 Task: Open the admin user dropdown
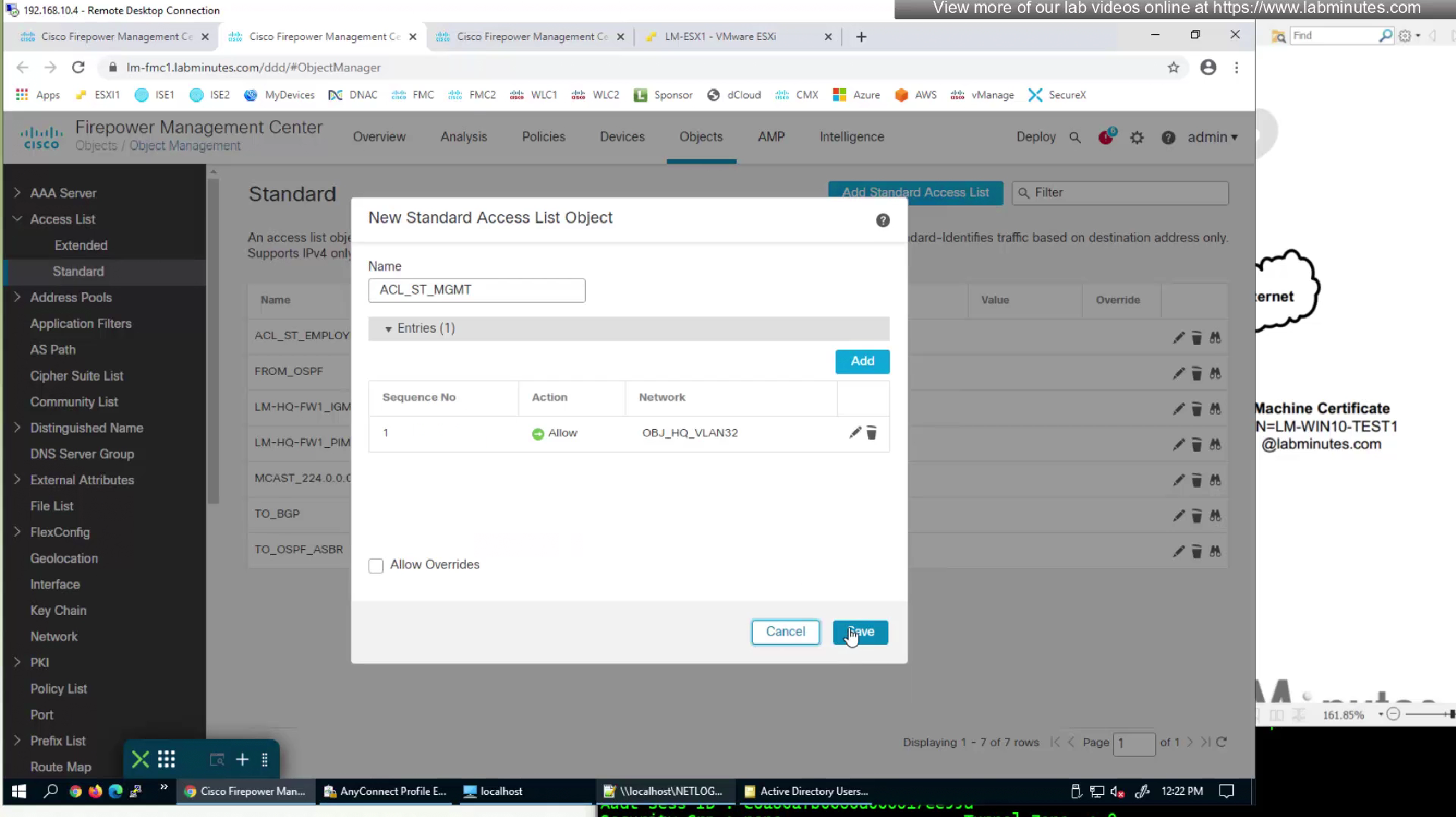[1212, 137]
